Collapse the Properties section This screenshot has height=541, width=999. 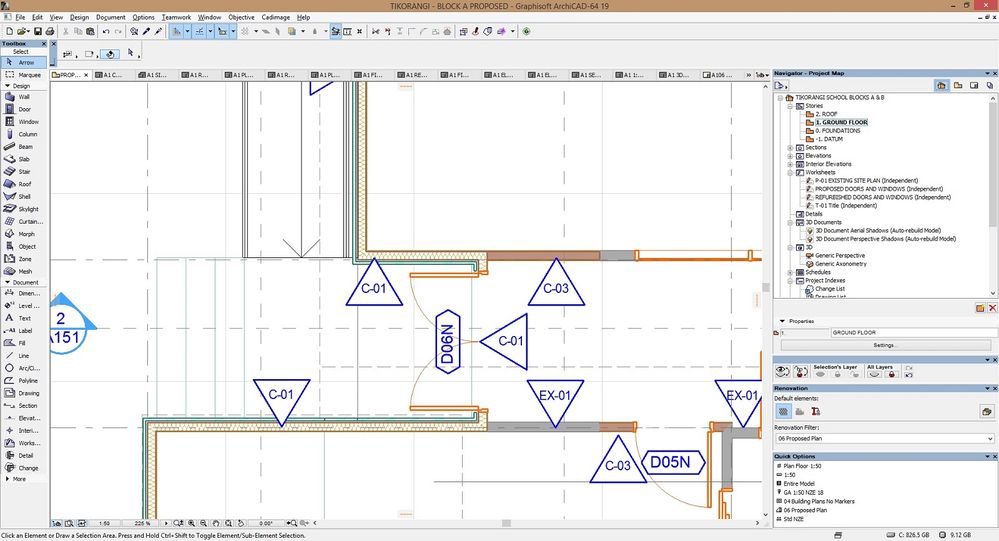782,321
